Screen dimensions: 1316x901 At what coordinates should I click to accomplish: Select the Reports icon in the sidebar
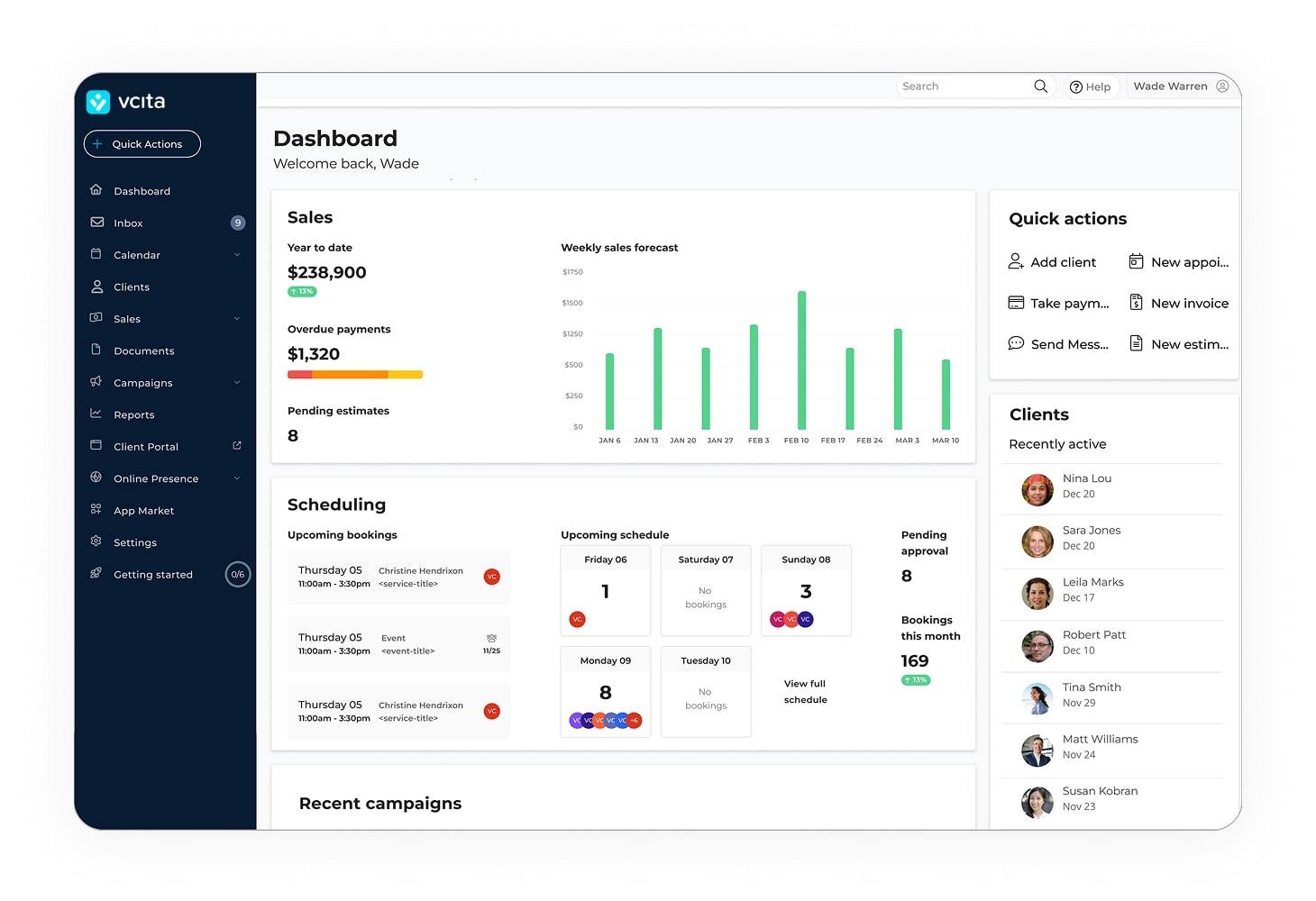(x=96, y=414)
